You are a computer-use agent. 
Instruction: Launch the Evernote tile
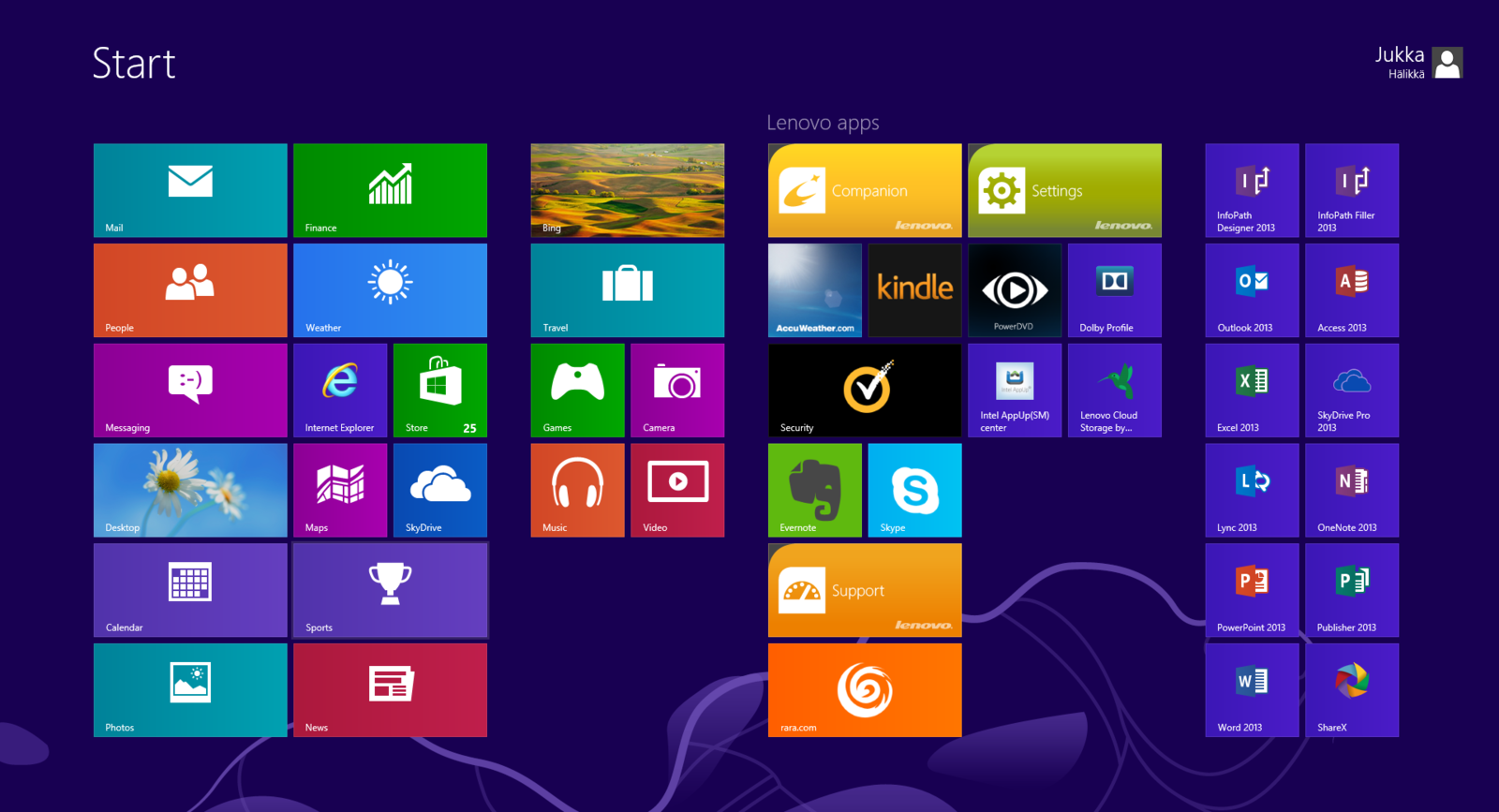[815, 491]
